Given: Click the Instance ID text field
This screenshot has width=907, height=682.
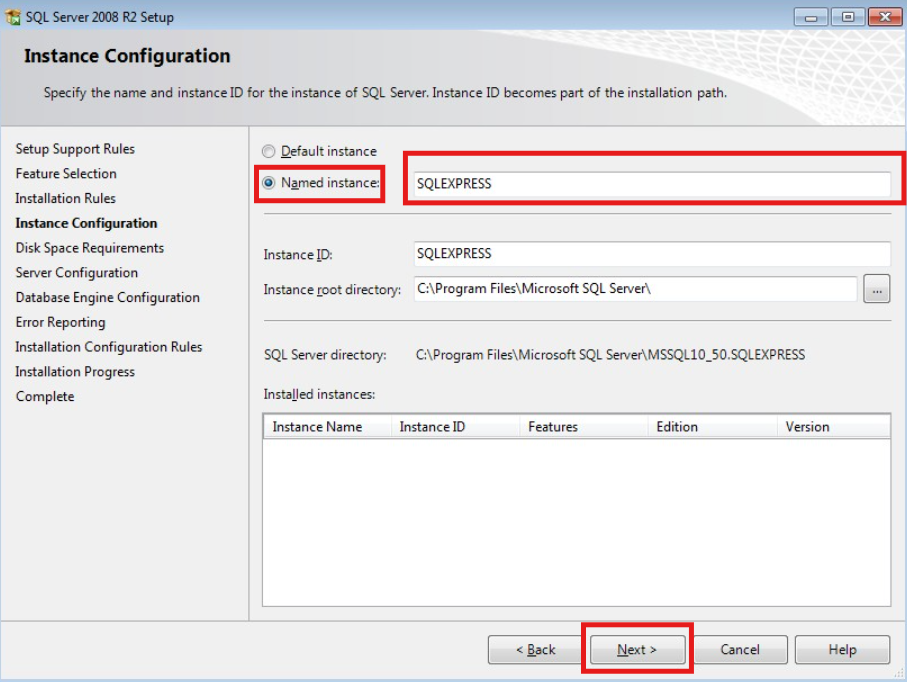Looking at the screenshot, I should [650, 254].
